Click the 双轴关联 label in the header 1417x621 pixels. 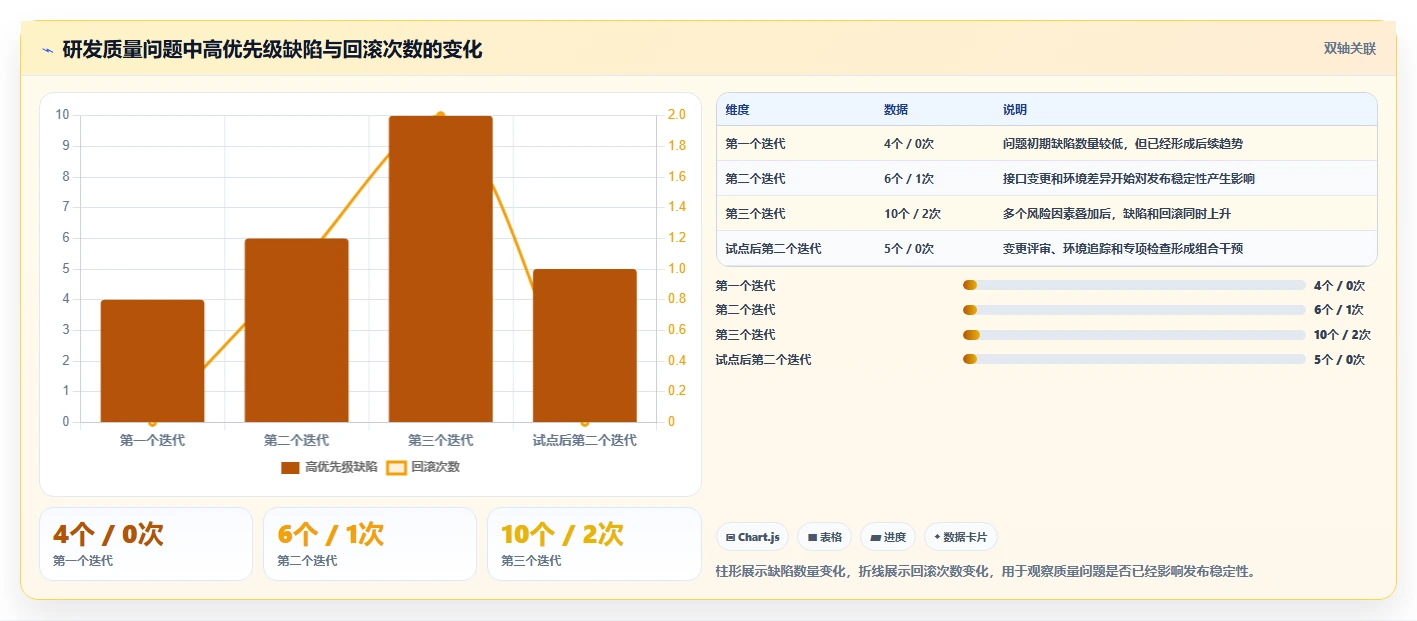click(1350, 49)
